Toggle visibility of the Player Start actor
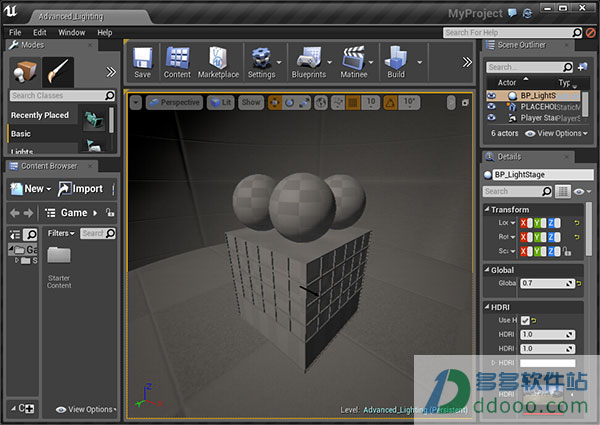This screenshot has width=600, height=425. (491, 117)
